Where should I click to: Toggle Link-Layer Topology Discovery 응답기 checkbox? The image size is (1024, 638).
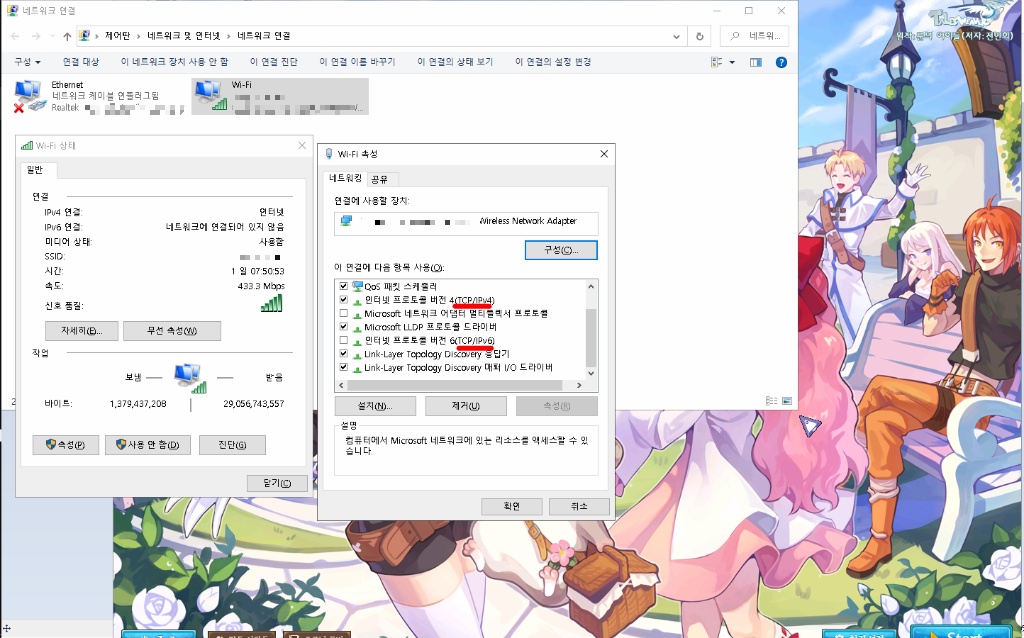coord(344,354)
